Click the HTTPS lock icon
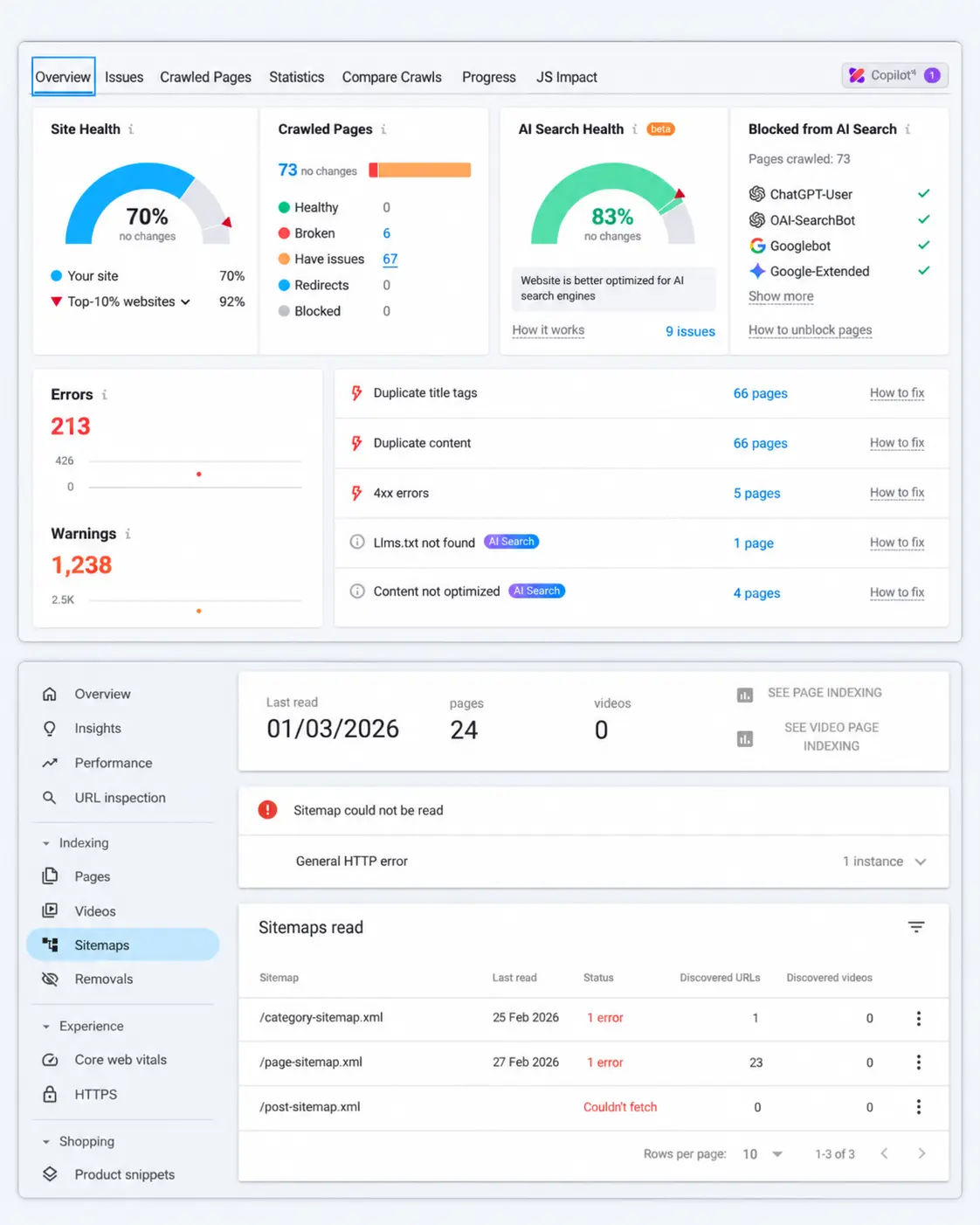The image size is (980, 1225). (x=51, y=1094)
